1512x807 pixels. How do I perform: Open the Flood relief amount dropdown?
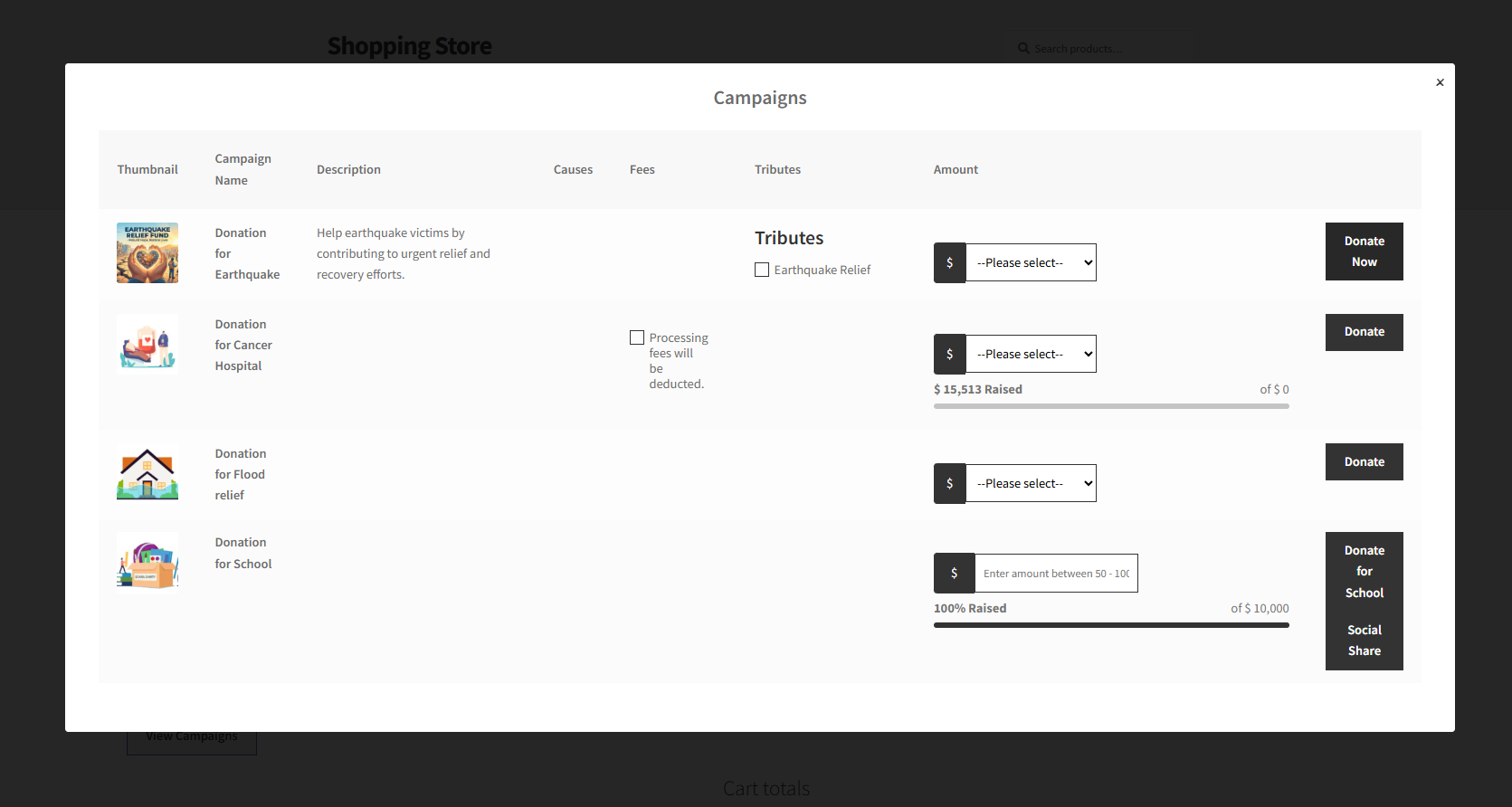click(1032, 484)
